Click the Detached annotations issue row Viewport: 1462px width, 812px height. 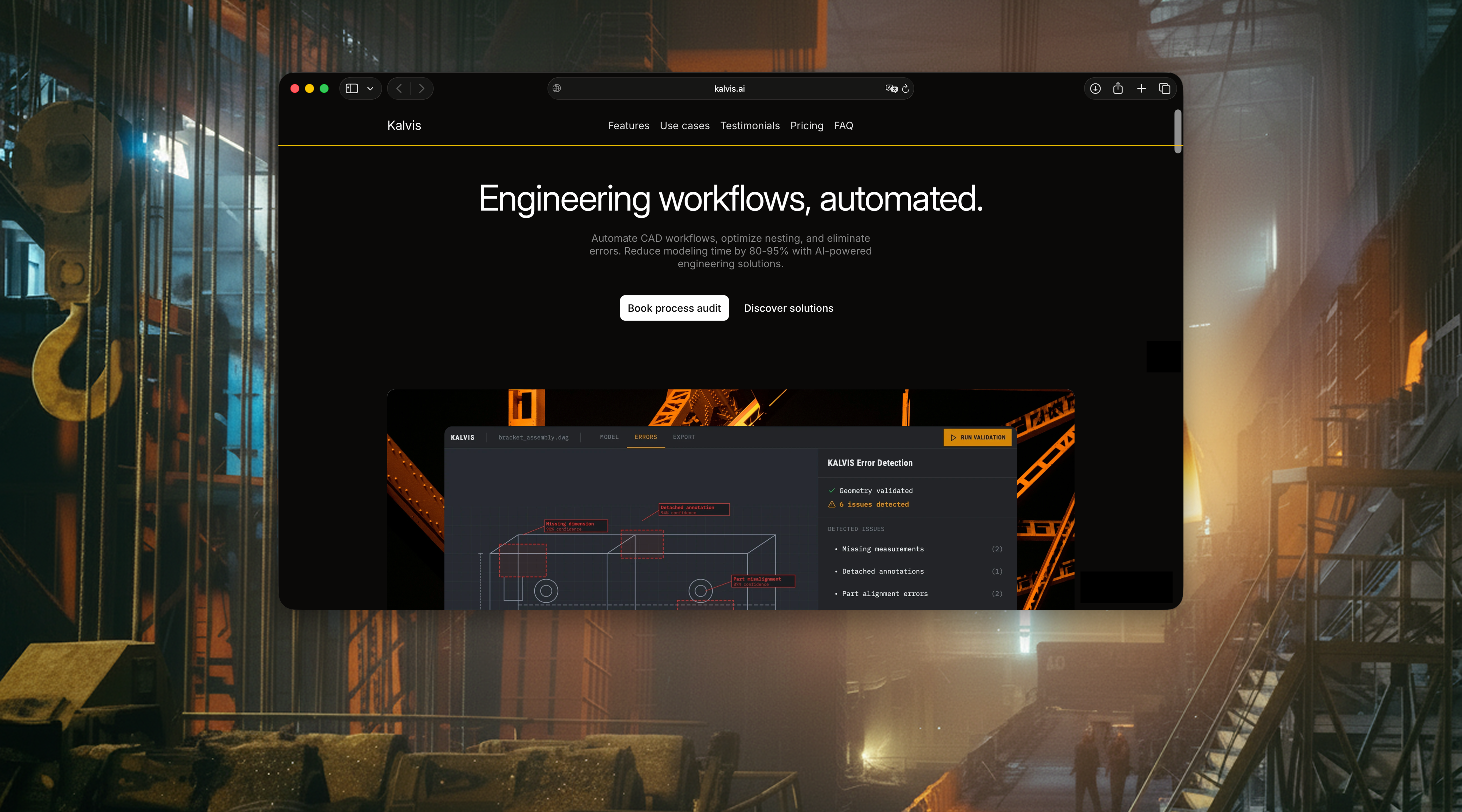pos(917,571)
